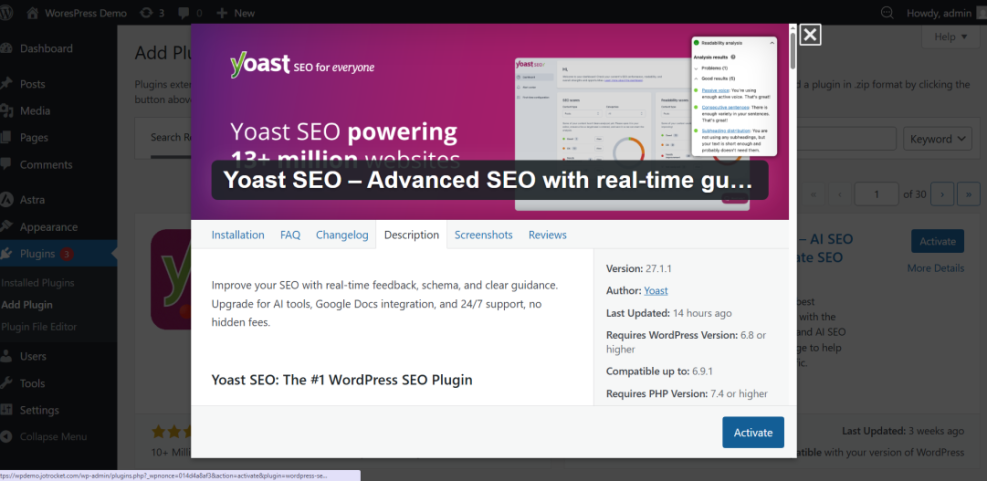Jump to the last results page arrow

coord(968,194)
